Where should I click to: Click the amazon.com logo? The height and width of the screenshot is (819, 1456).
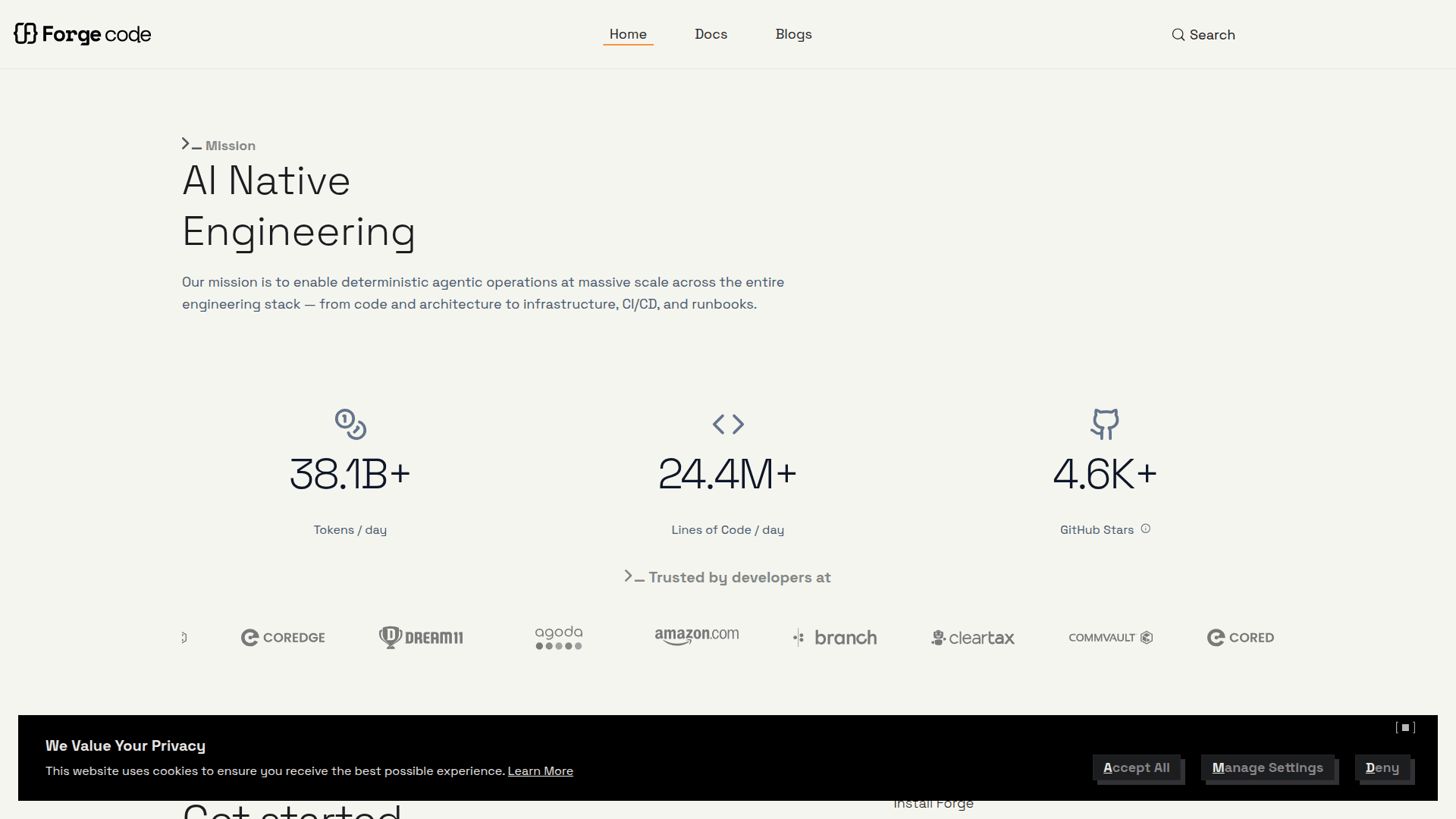pos(696,636)
